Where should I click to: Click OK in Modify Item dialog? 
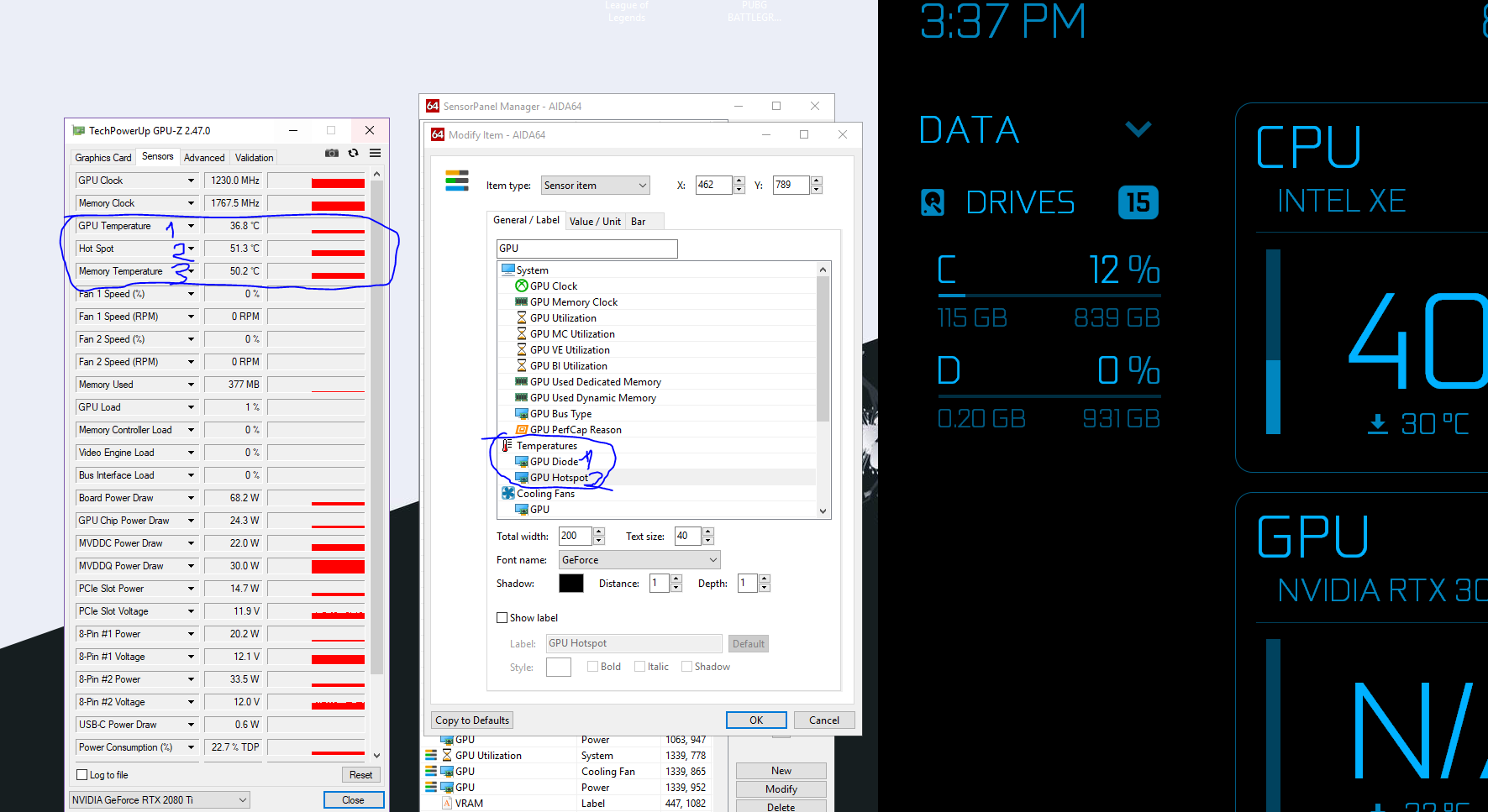[756, 720]
